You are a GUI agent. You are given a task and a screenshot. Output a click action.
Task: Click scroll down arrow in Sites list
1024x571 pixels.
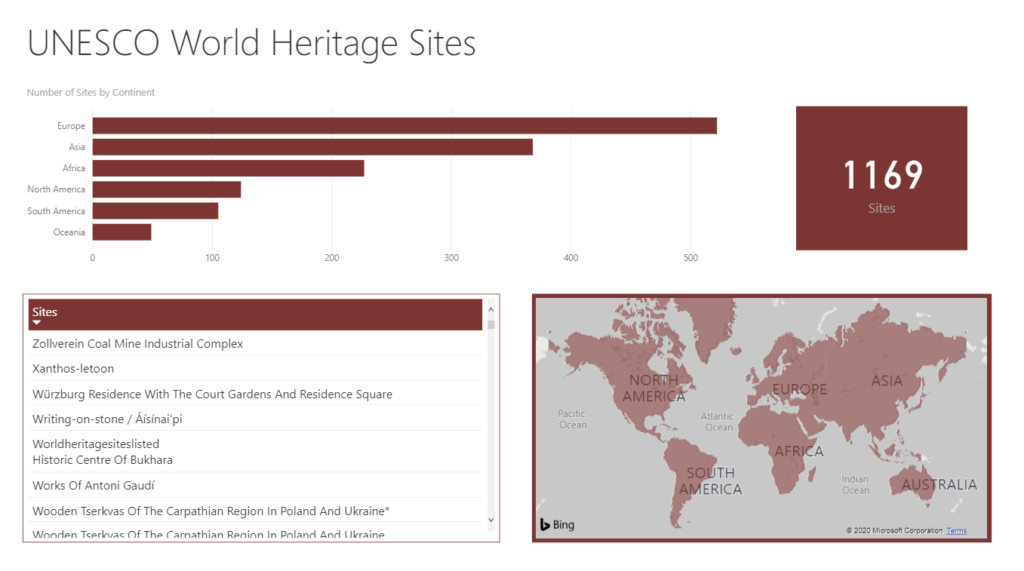[x=491, y=520]
